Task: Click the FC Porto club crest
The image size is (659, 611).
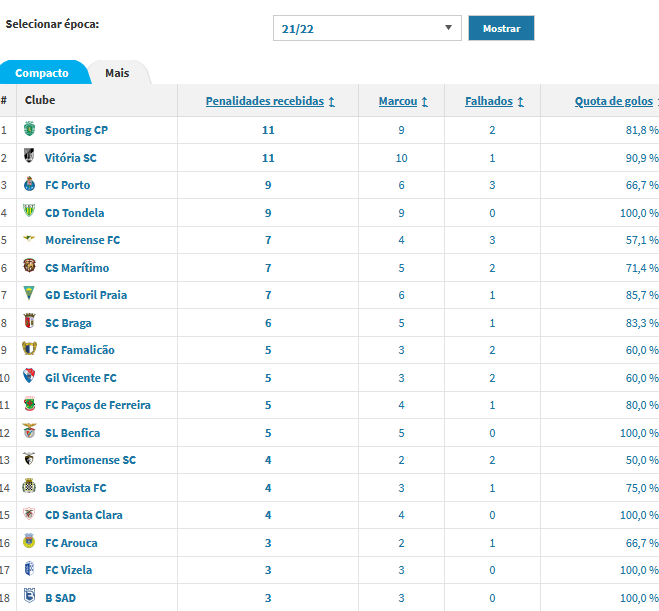Action: point(29,184)
